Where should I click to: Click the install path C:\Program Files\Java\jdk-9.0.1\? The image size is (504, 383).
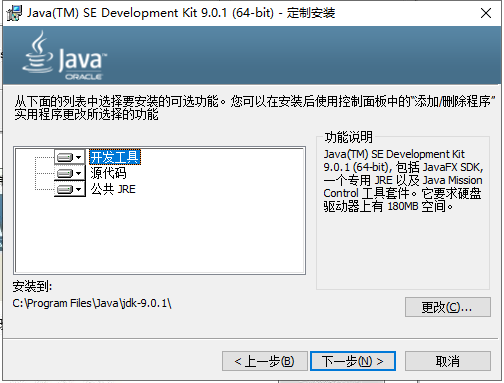tap(92, 303)
